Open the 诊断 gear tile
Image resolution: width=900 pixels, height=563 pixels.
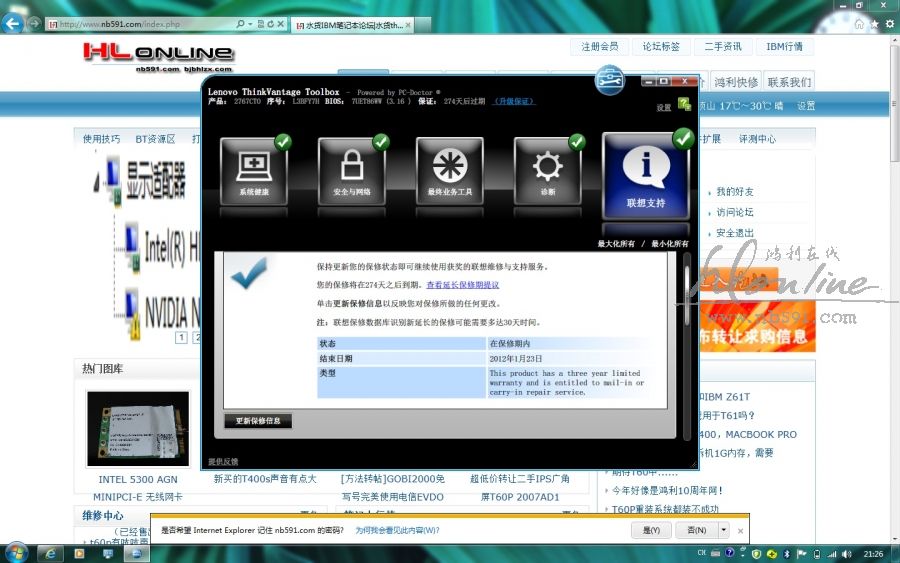(548, 172)
